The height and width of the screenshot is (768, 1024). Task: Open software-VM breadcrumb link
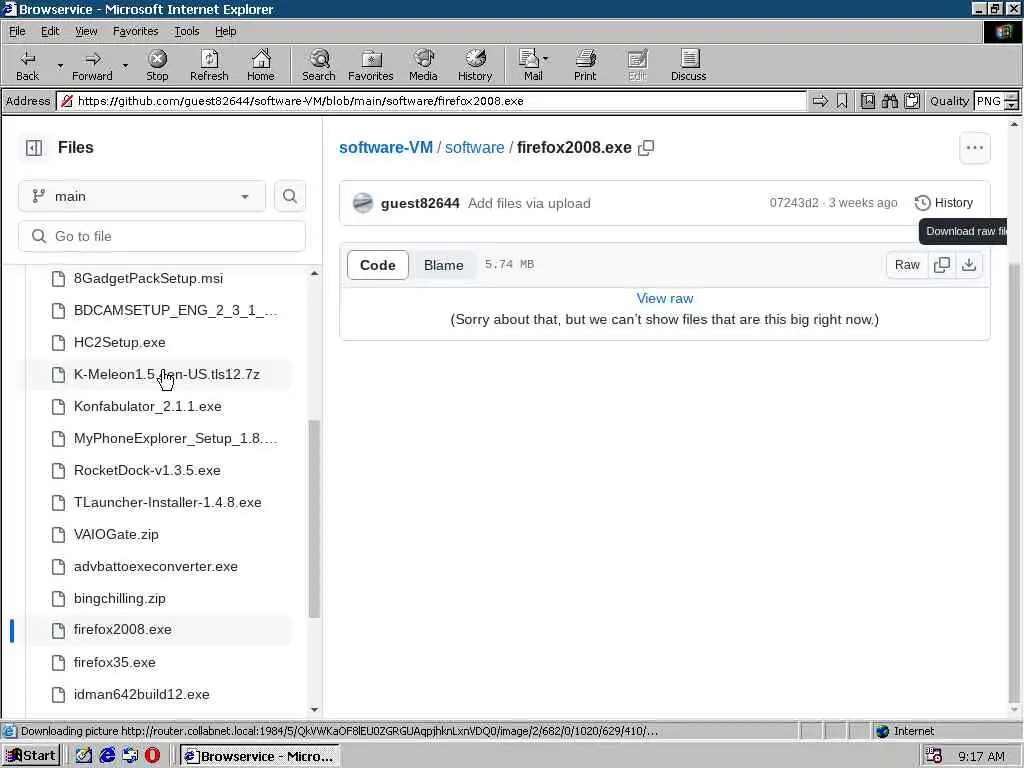click(386, 148)
